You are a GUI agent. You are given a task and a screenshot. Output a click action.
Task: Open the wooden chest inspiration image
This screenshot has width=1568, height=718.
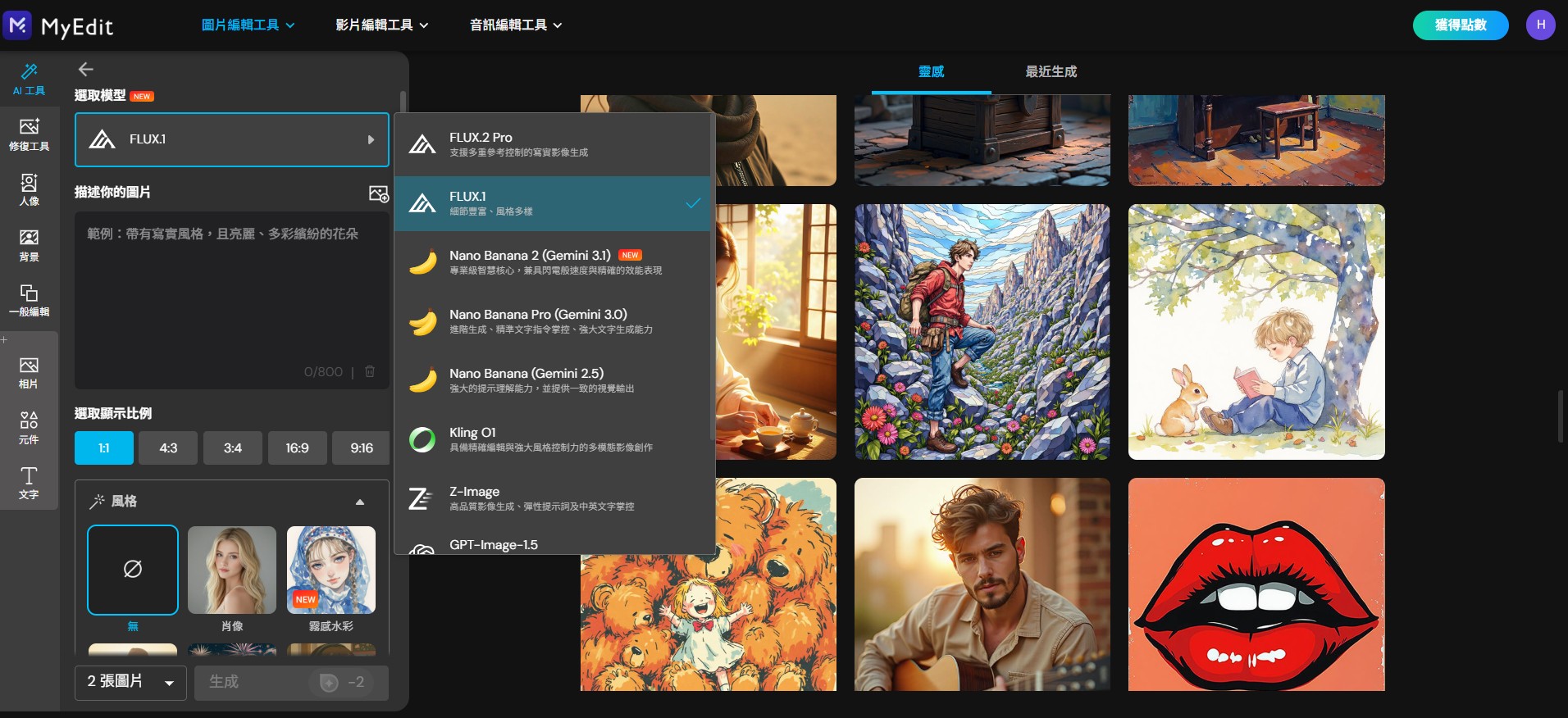point(982,140)
